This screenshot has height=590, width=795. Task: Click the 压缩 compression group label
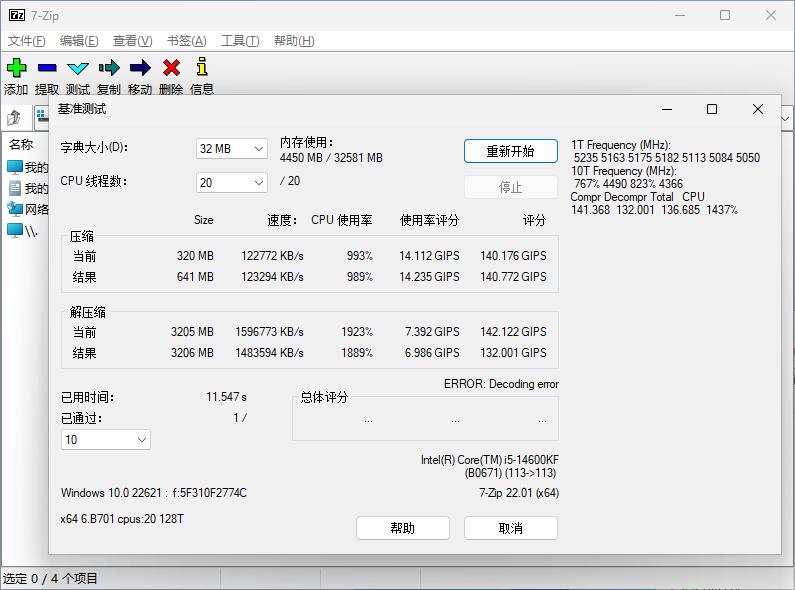tap(82, 236)
